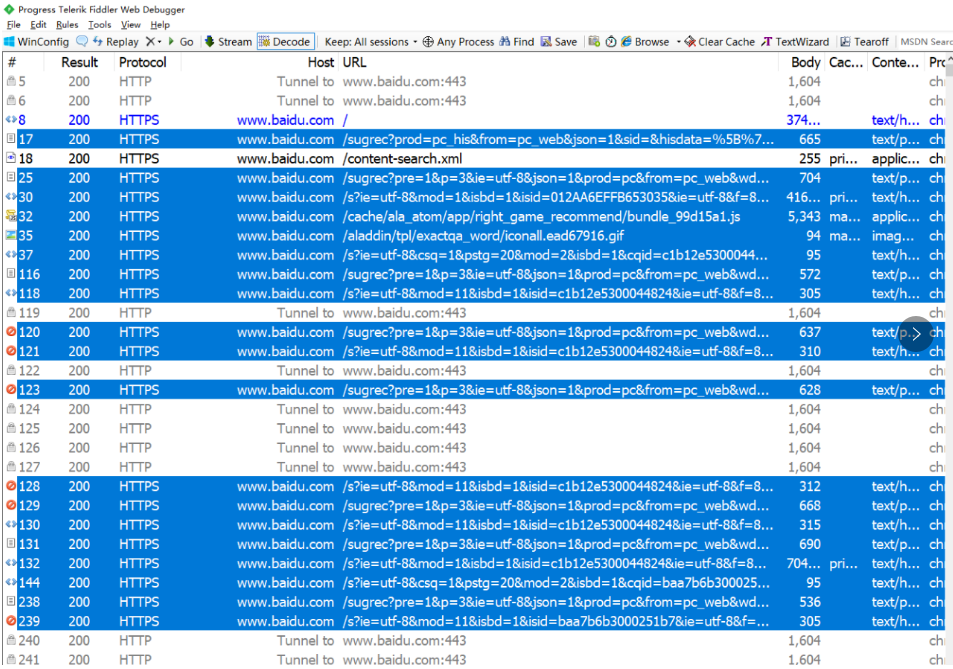Click the red blocked icon of session 239
The image size is (953, 669).
point(11,621)
